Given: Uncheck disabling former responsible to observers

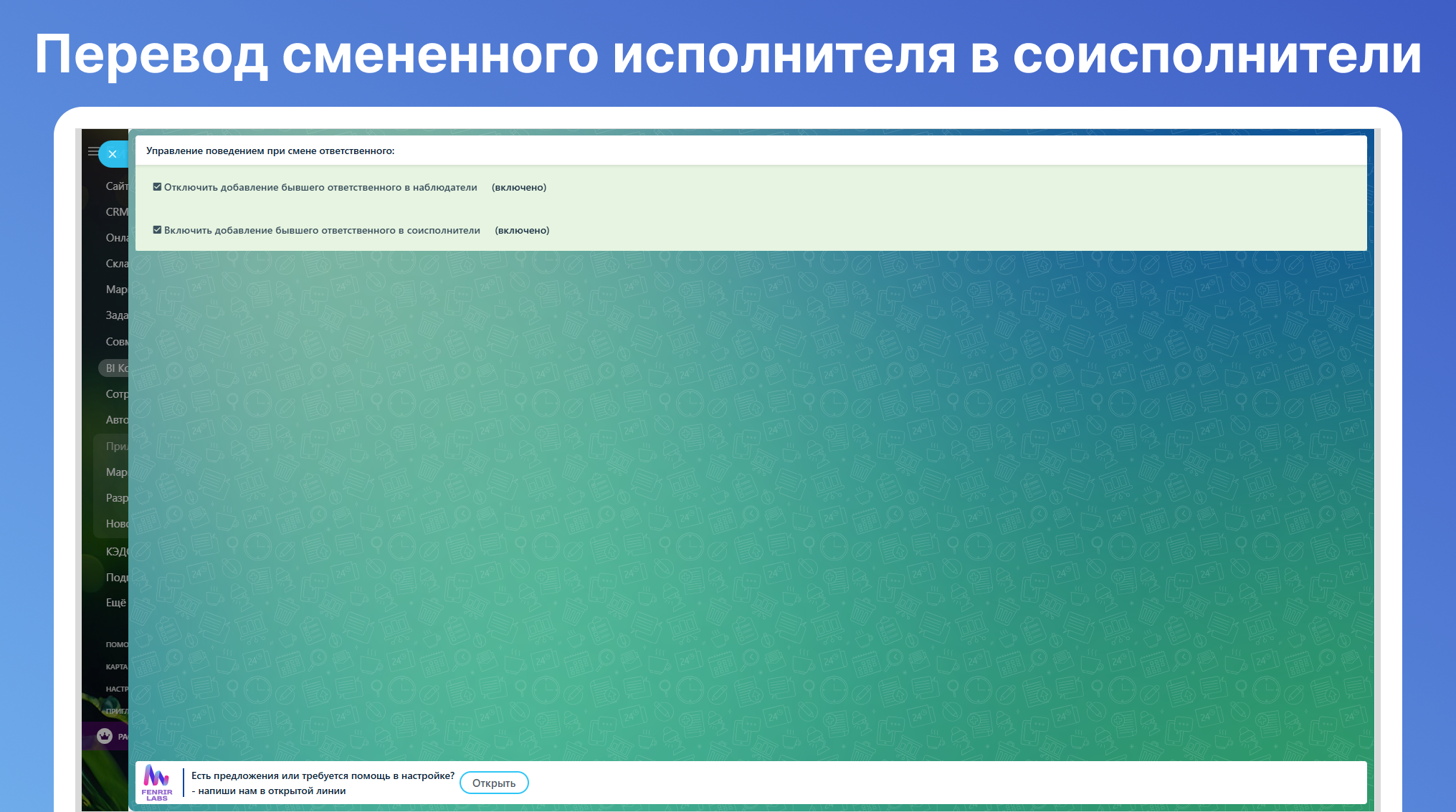Looking at the screenshot, I should pos(157,187).
